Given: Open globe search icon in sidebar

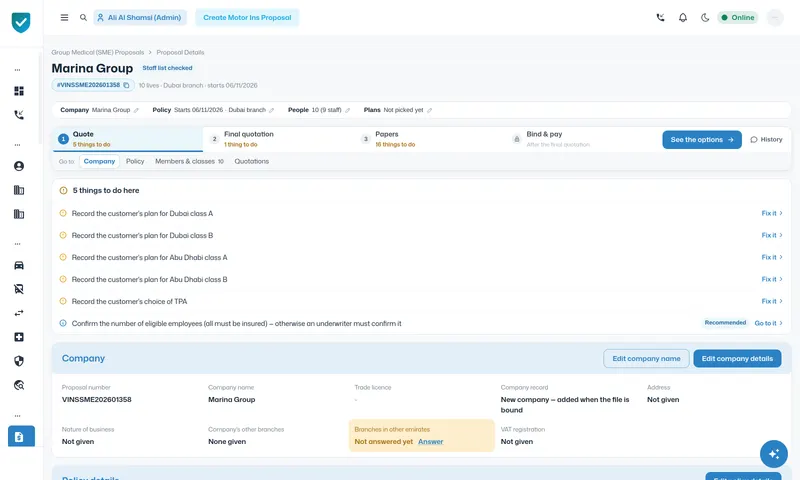Looking at the screenshot, I should point(19,385).
